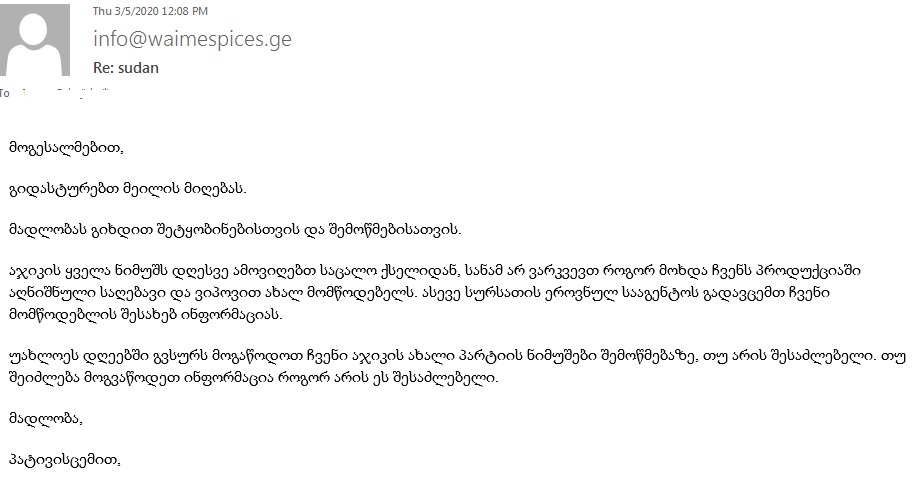Click the sender's gray avatar placeholder icon
The image size is (921, 482).
(35, 39)
